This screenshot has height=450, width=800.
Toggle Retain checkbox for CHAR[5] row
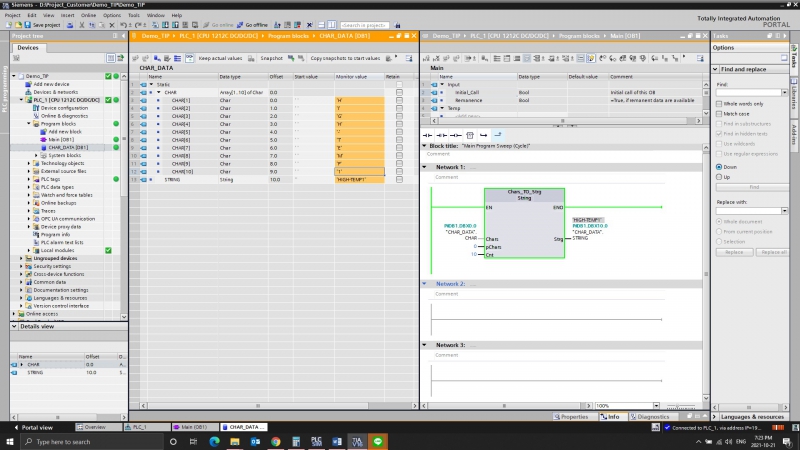(399, 132)
